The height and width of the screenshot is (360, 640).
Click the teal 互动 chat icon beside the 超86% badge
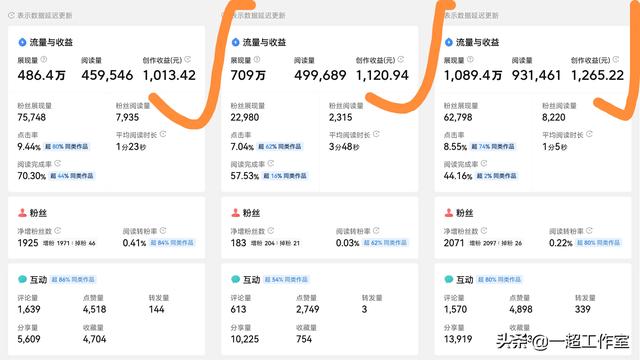click(x=22, y=279)
